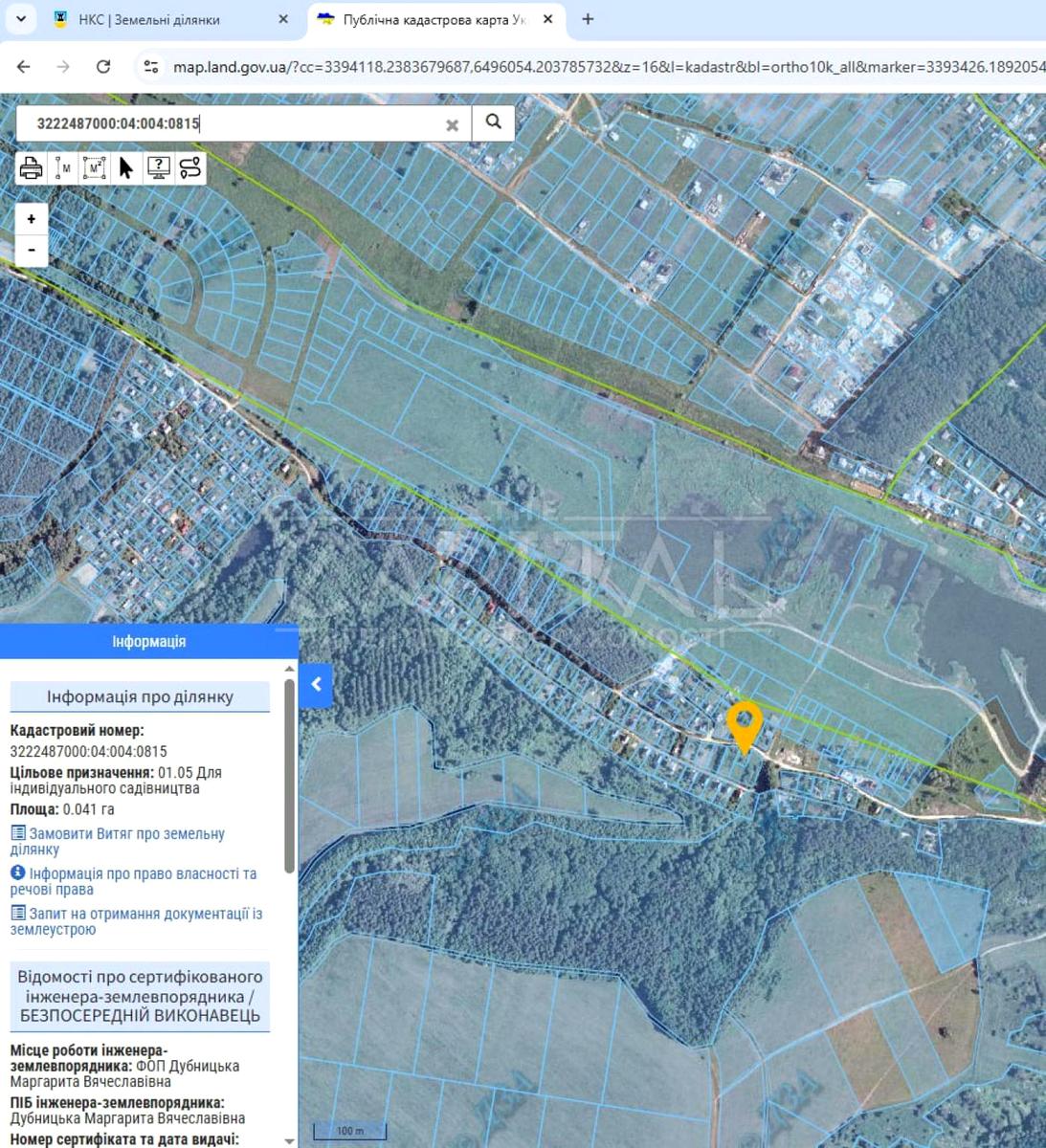Collapse the information side panel arrow

click(316, 685)
